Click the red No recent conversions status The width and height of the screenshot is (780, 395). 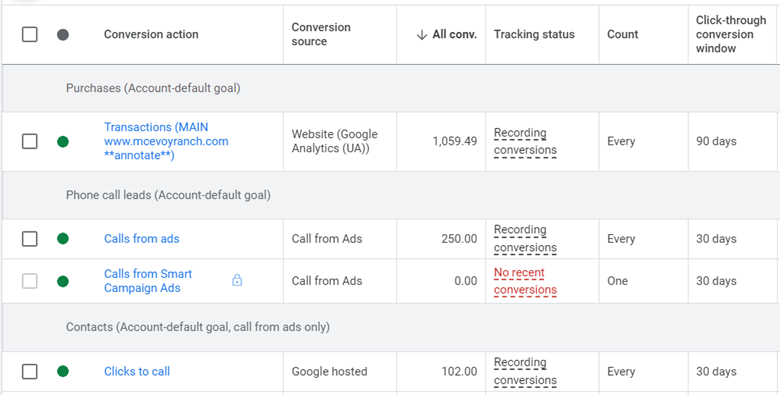(x=525, y=281)
